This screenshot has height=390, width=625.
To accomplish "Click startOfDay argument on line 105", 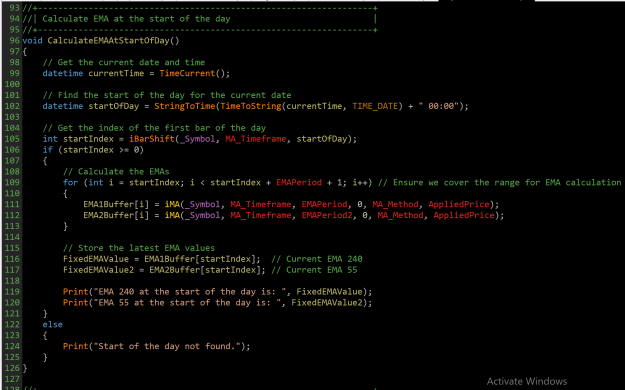I will tap(322, 139).
